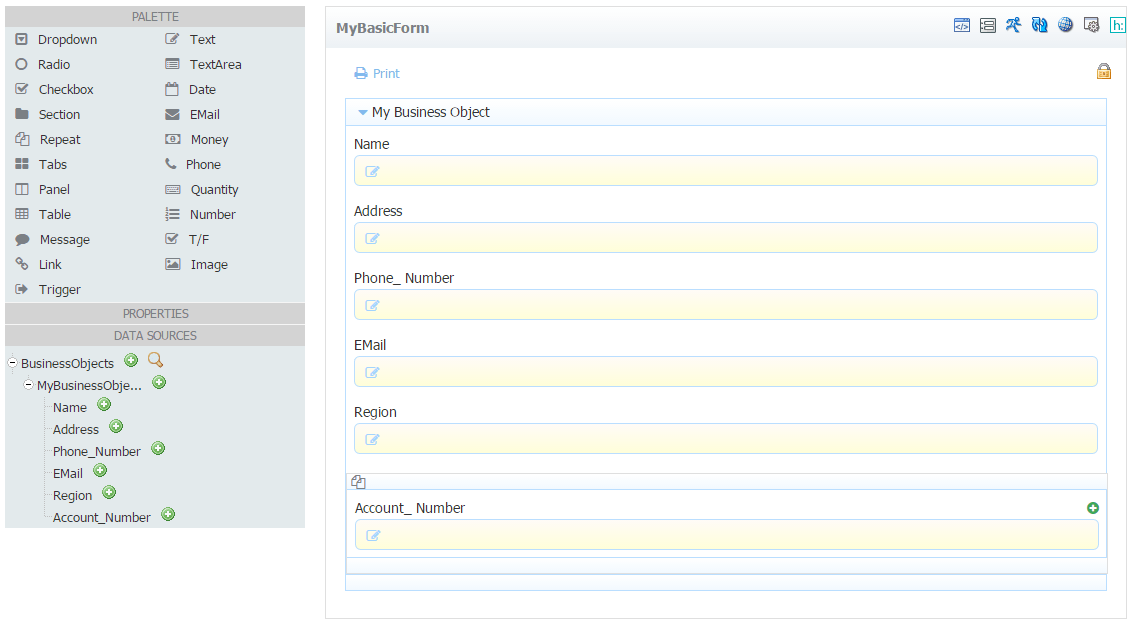Select Phone_Number item in data sources tree

tap(96, 451)
